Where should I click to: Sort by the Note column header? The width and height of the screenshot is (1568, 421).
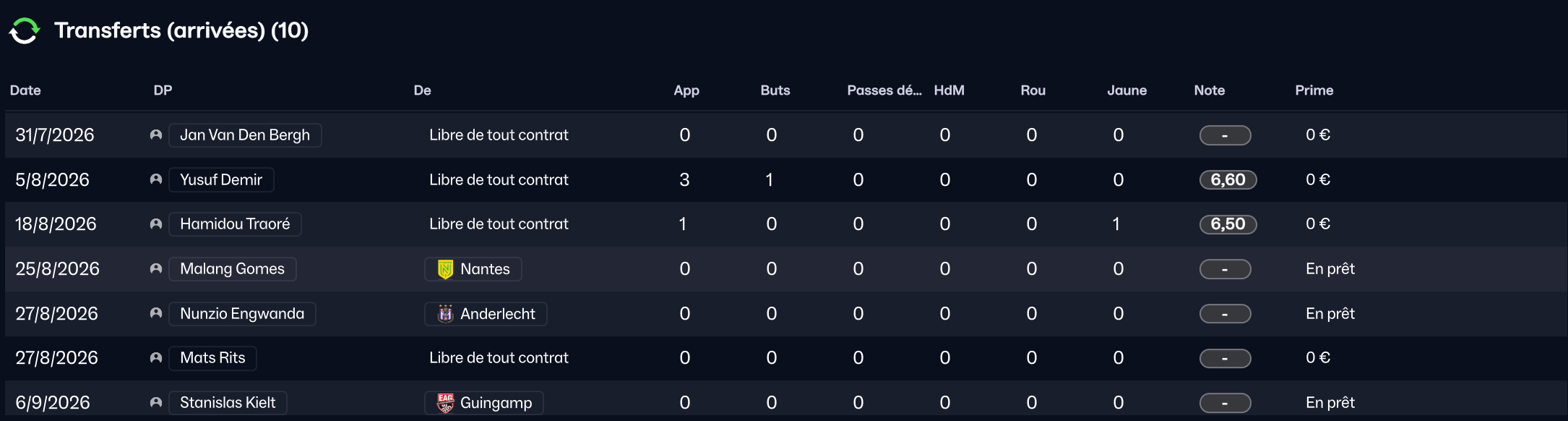(1209, 90)
